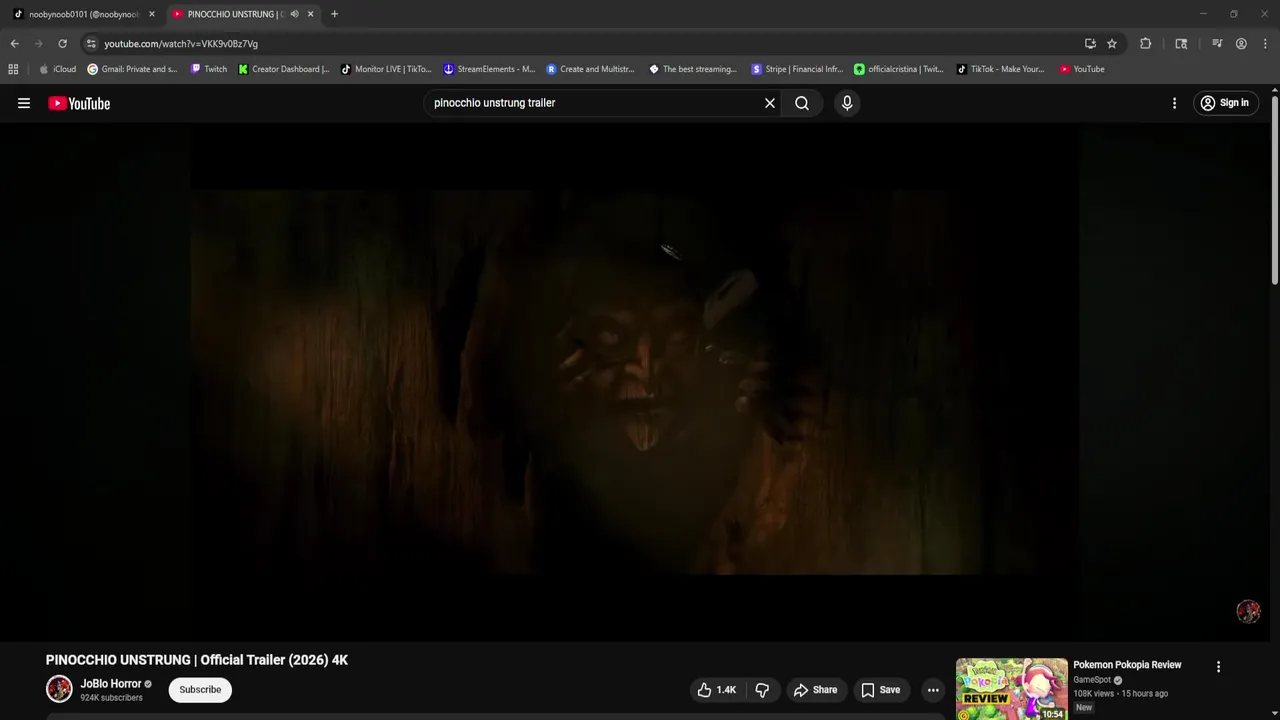
Task: Mute the PINOCCHIO UNSTRUNG tab audio
Action: (x=294, y=14)
